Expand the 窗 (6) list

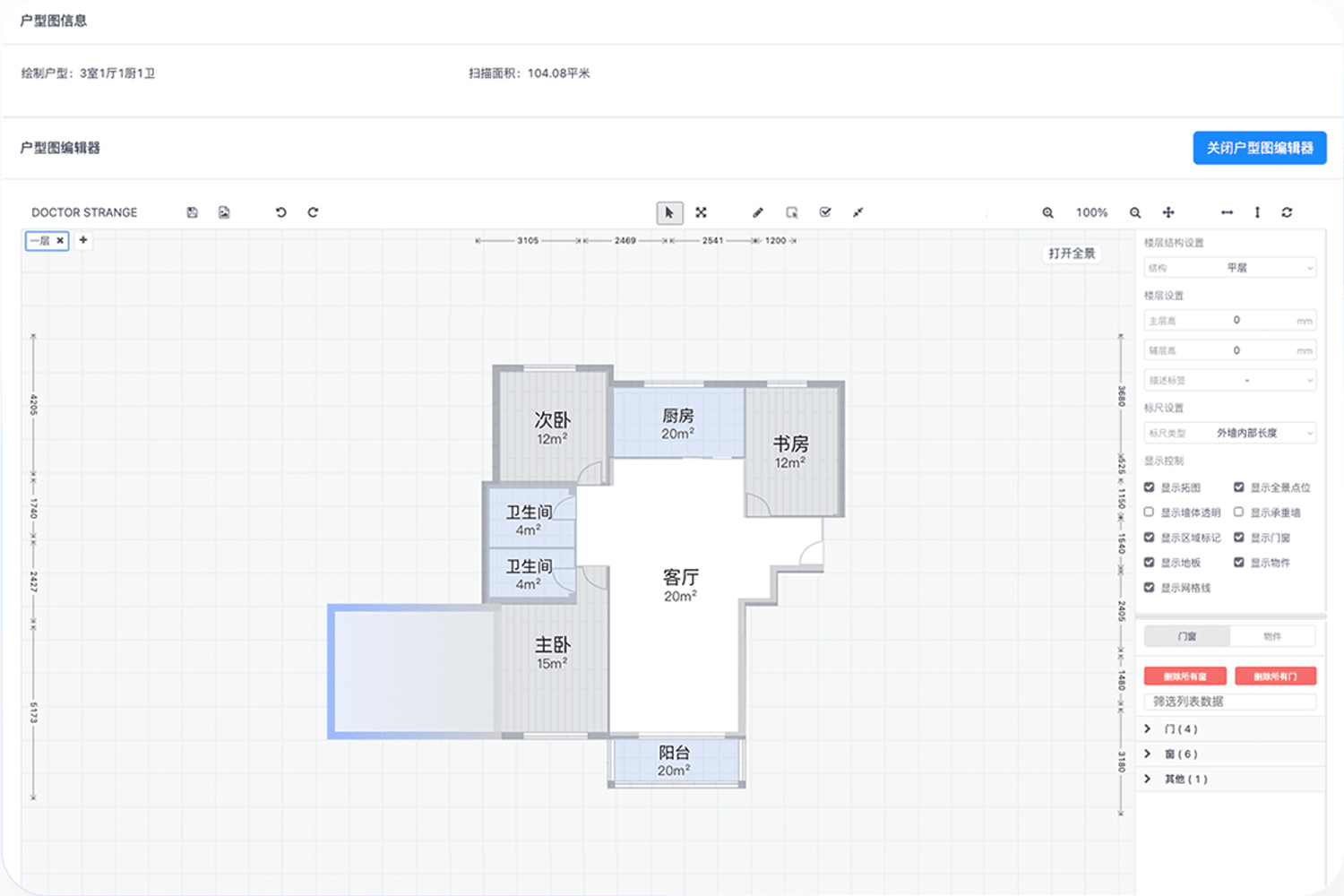[1148, 754]
